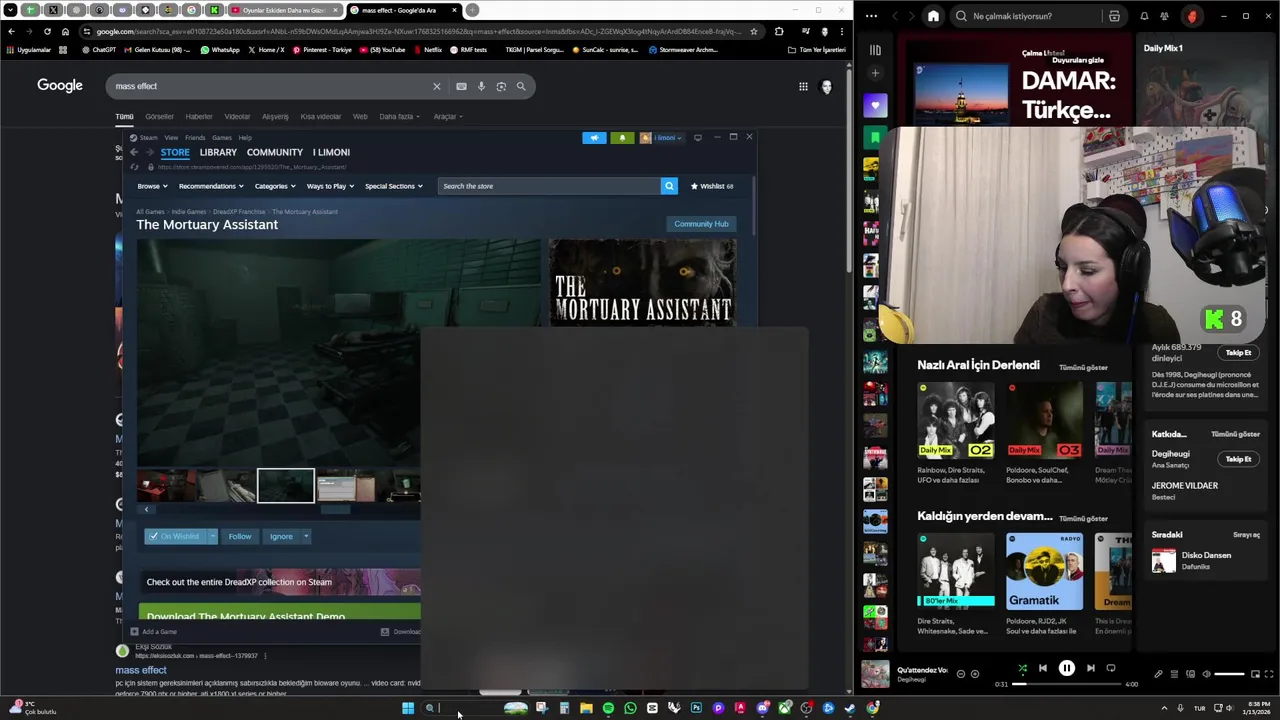
Task: Focus Steam 'Search the store' field
Action: (549, 186)
